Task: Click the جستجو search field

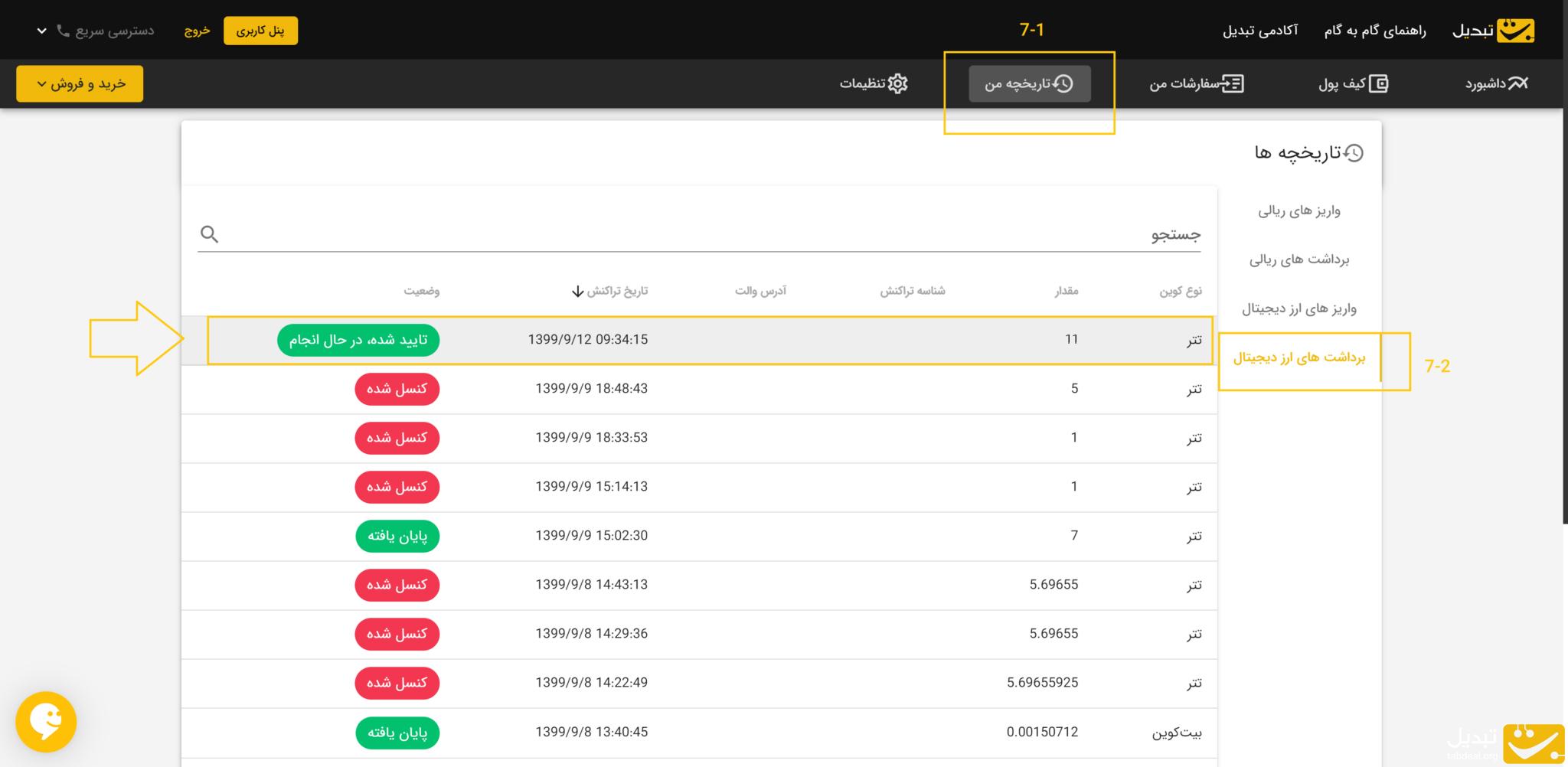Action: click(x=699, y=234)
